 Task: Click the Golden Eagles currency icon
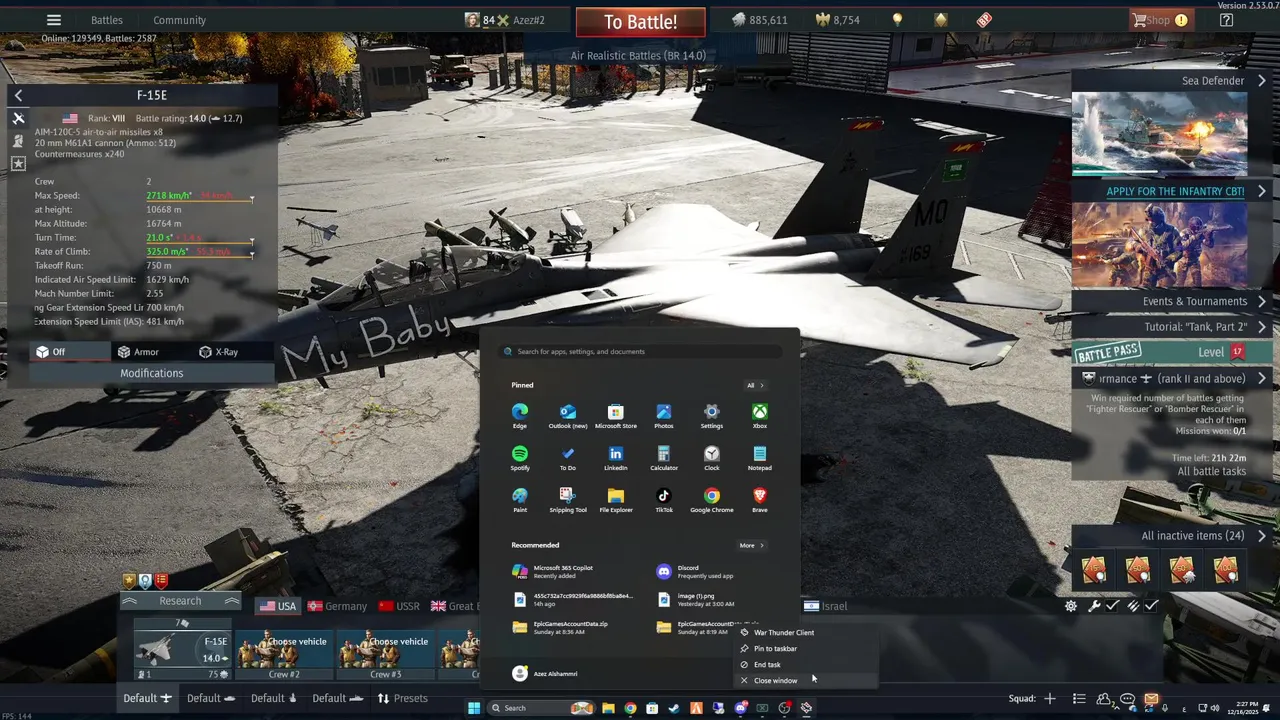[x=824, y=20]
